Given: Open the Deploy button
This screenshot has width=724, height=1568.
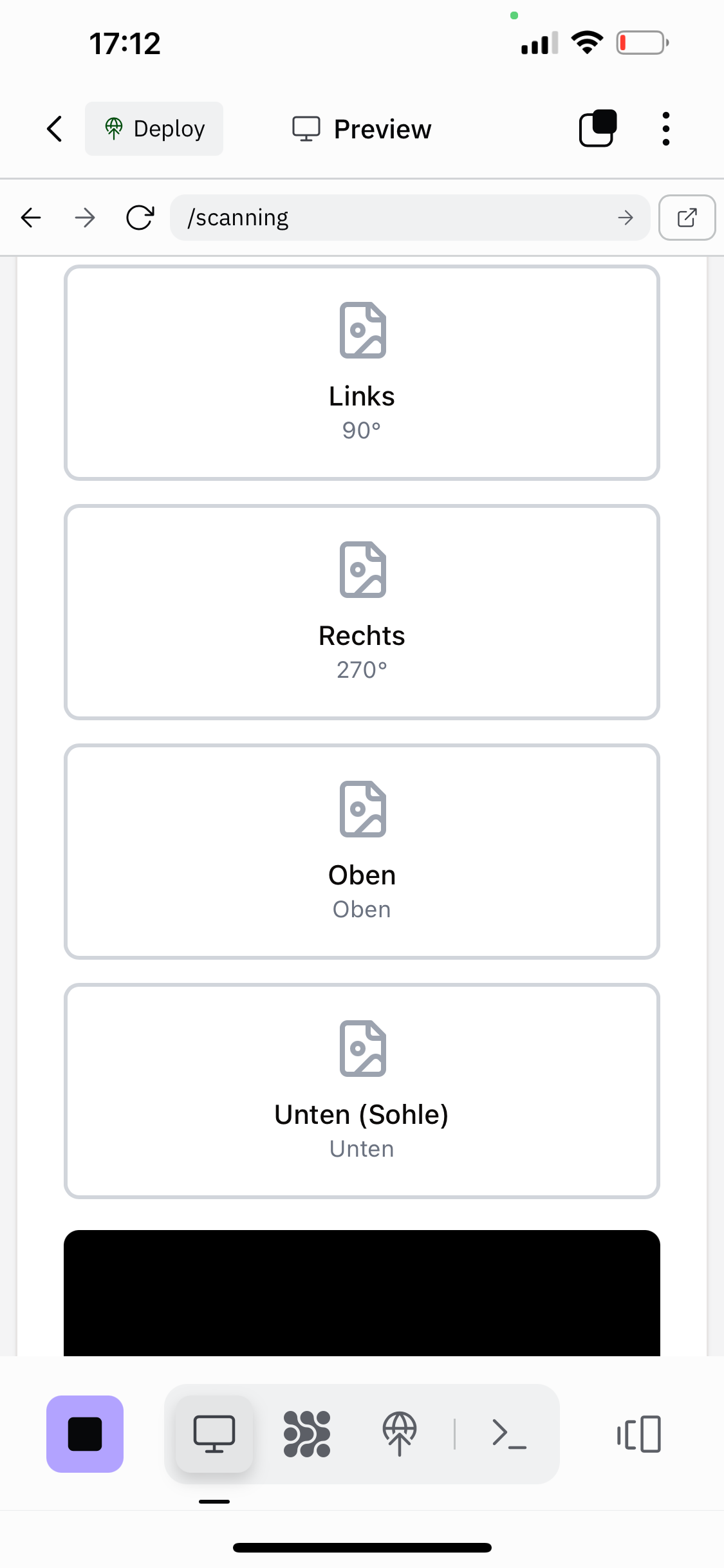Looking at the screenshot, I should coord(154,129).
